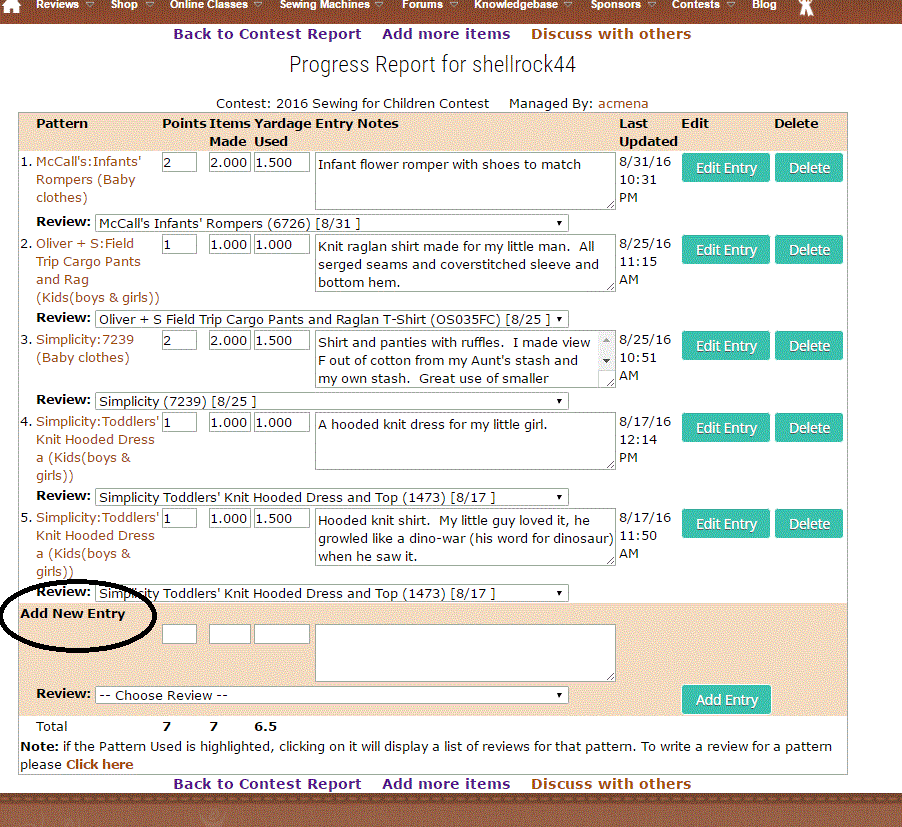Open the Shop menu
902x827 pixels.
(124, 5)
